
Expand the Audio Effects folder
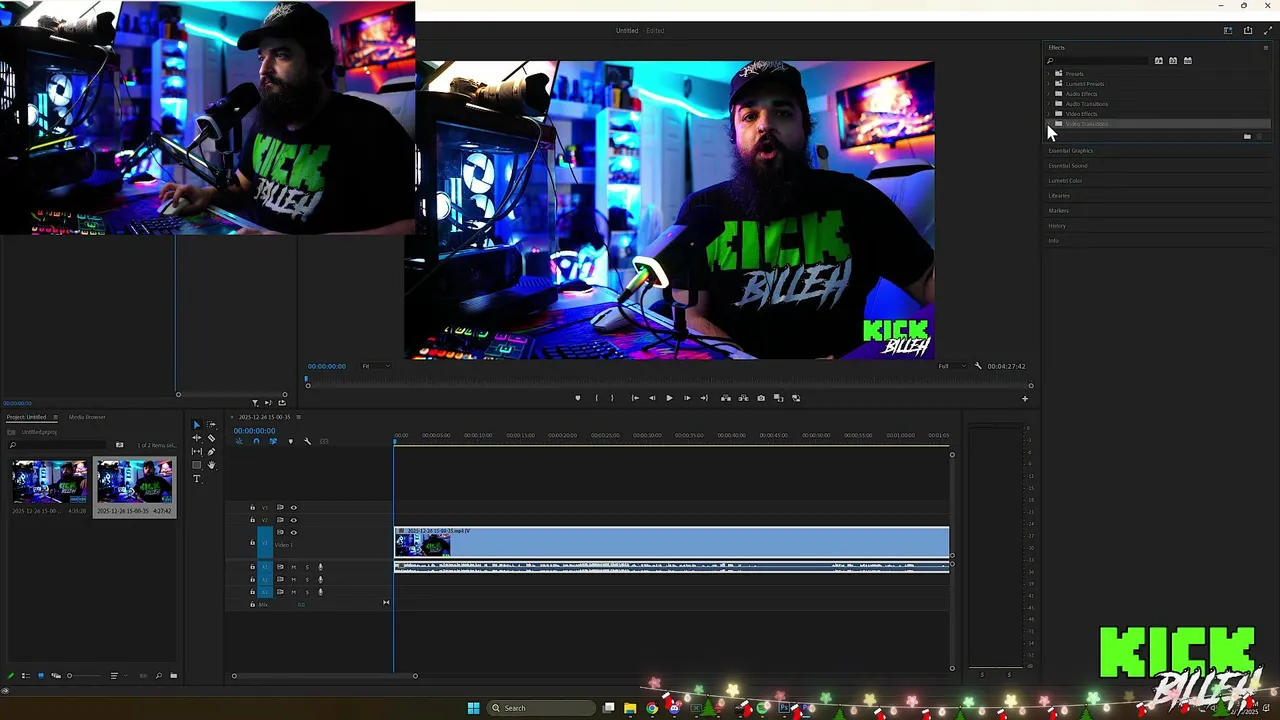pos(1048,94)
